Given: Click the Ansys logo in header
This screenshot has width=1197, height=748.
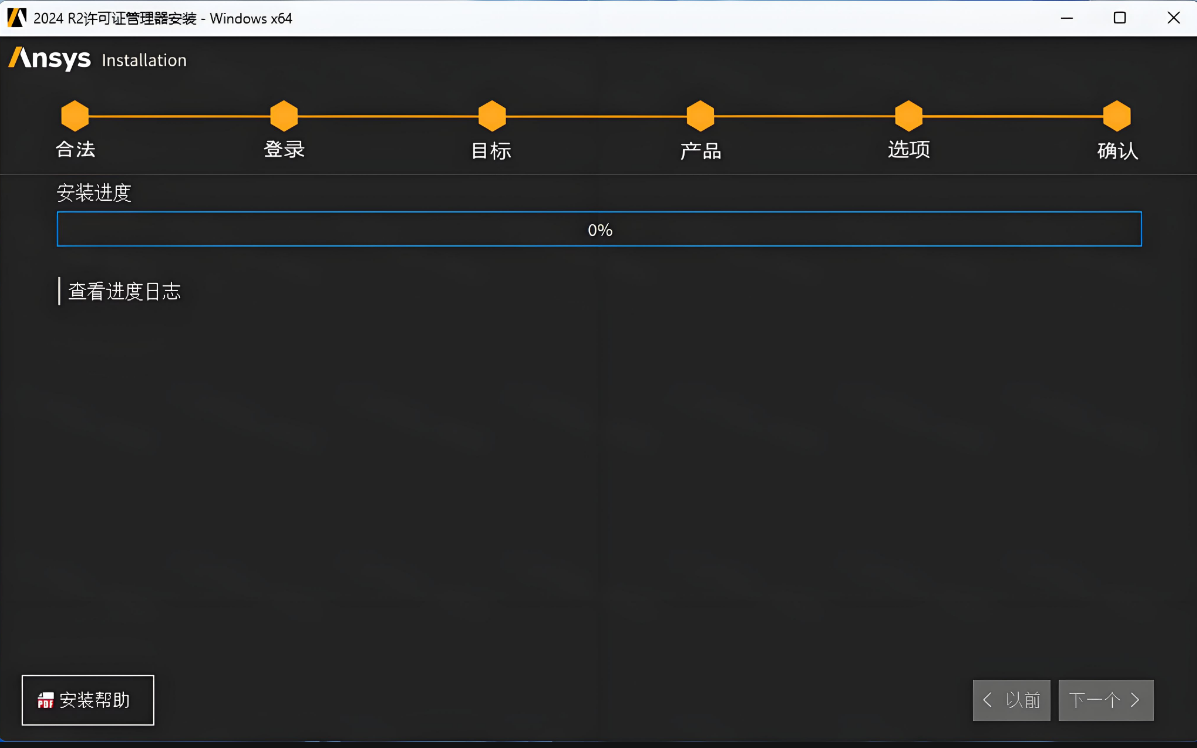Looking at the screenshot, I should 50,59.
